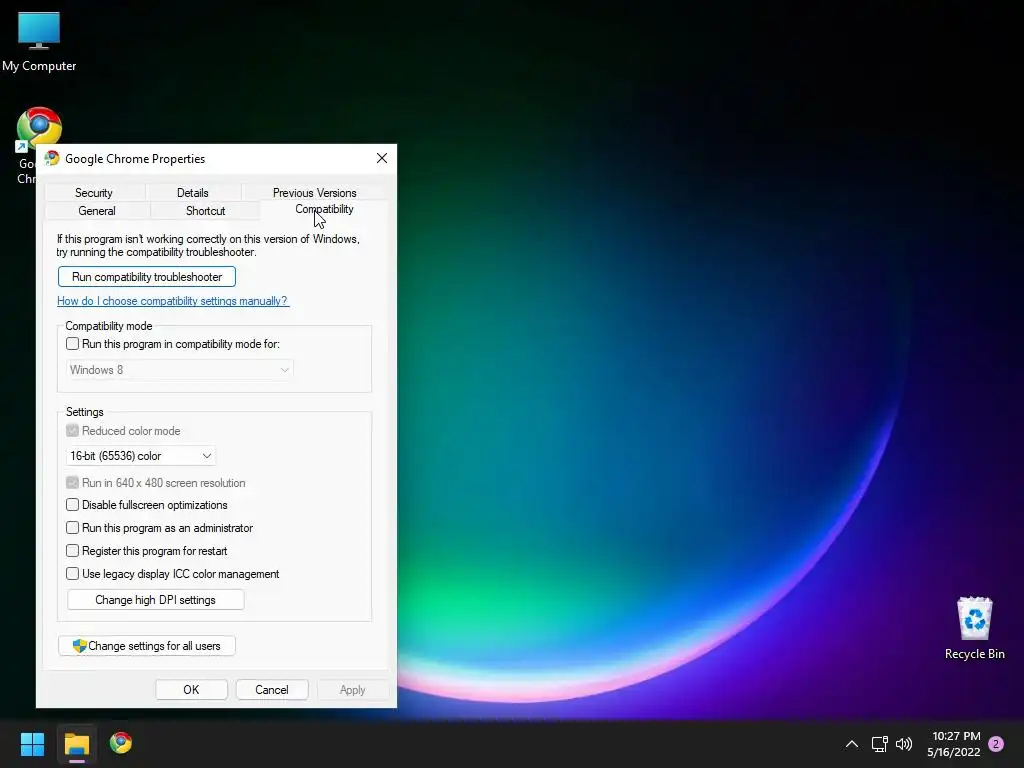Switch to the Previous Versions tab
The height and width of the screenshot is (768, 1024).
[x=315, y=193]
